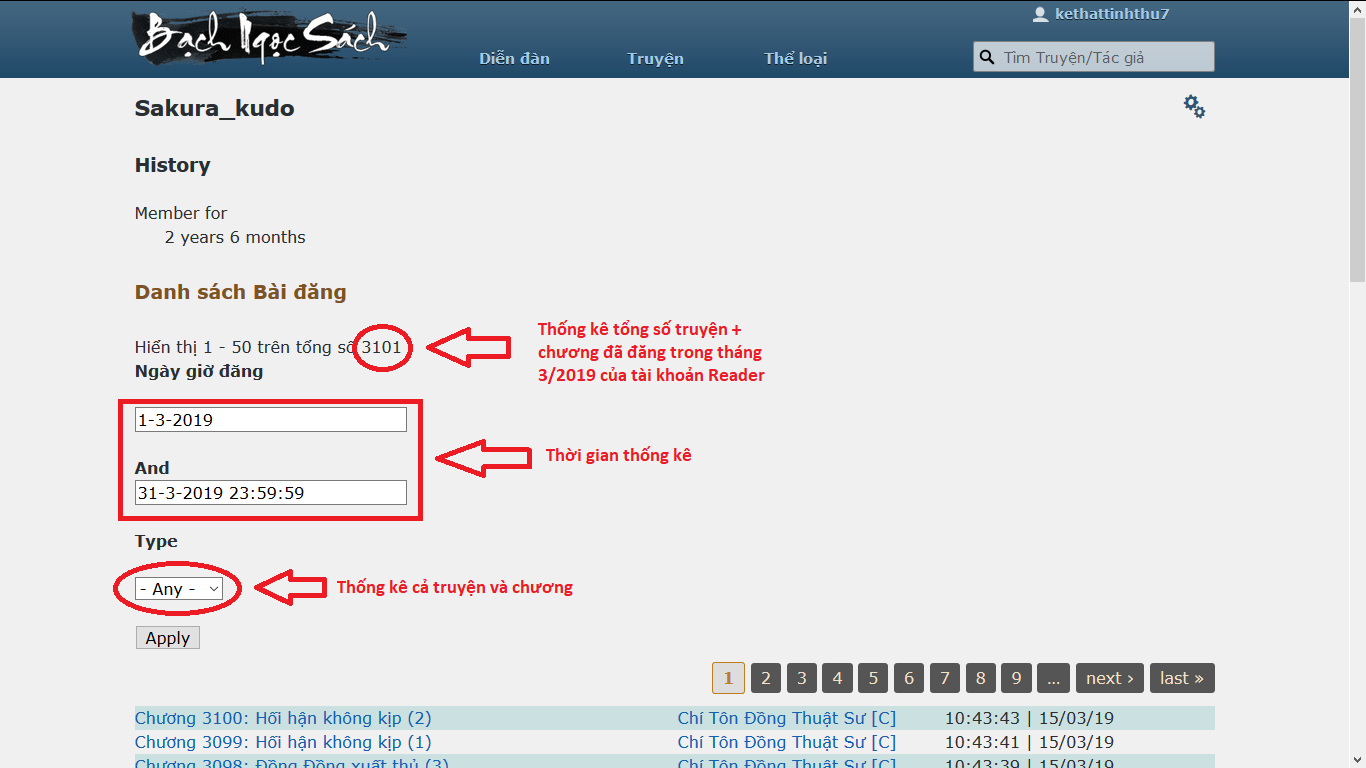Jump to the last page

coord(1181,678)
